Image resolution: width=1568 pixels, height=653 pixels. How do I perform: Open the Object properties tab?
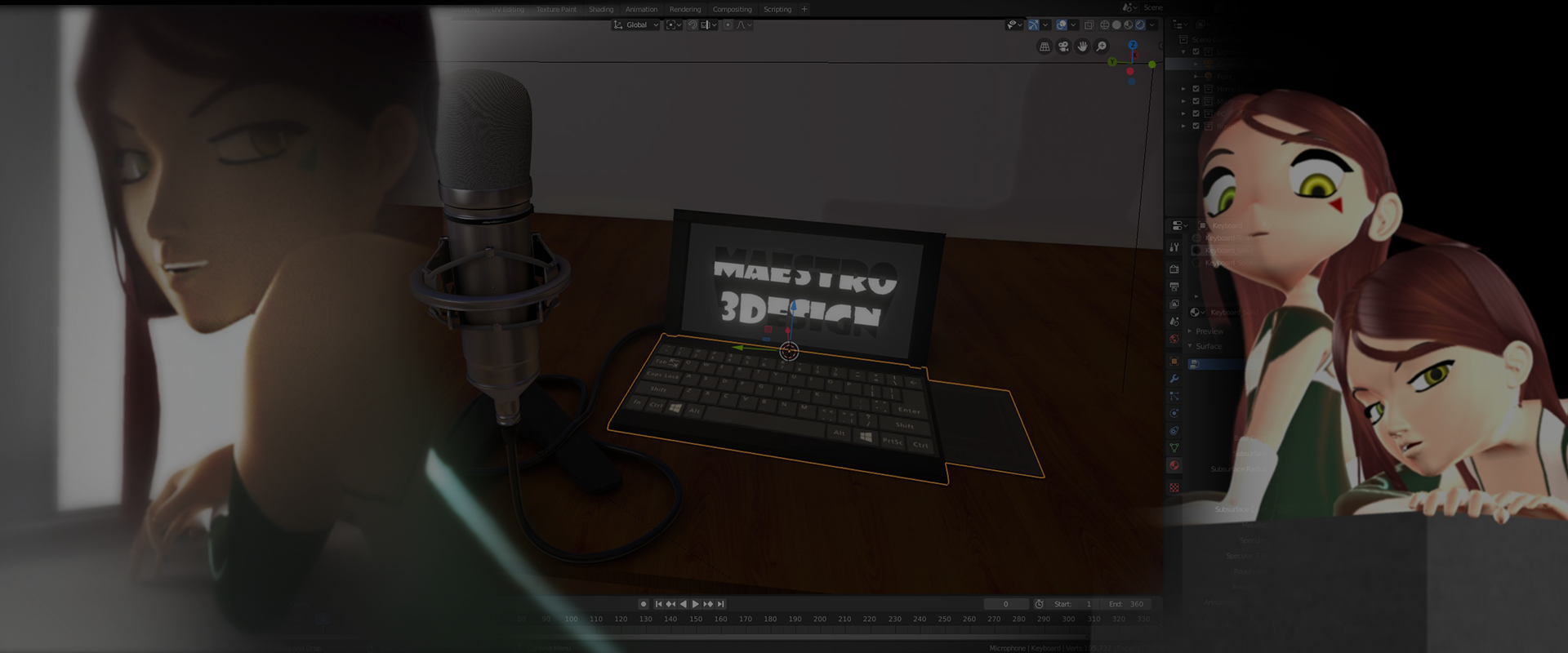(1174, 361)
